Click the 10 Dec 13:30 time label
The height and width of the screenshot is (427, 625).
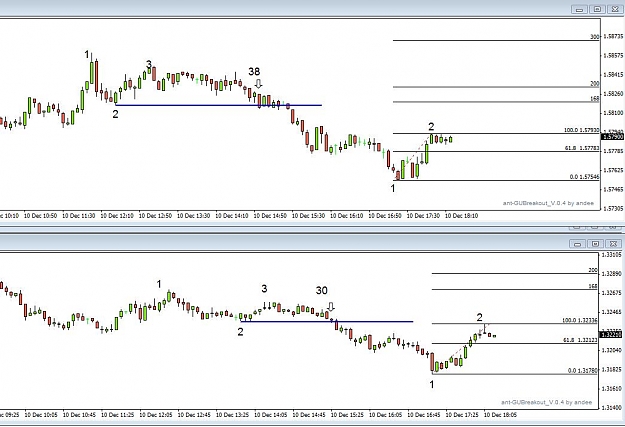[x=193, y=216]
